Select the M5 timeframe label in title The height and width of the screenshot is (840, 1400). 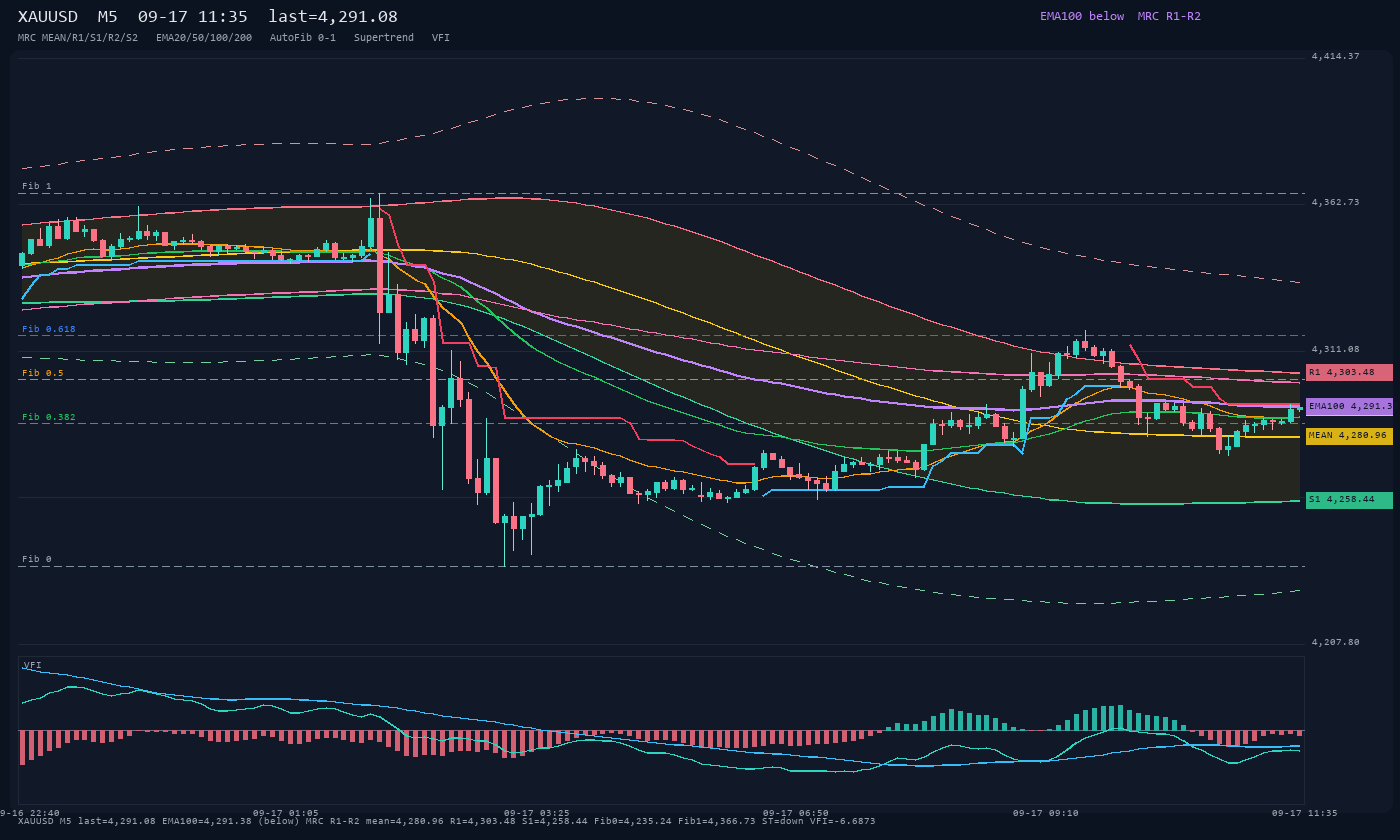pyautogui.click(x=107, y=17)
